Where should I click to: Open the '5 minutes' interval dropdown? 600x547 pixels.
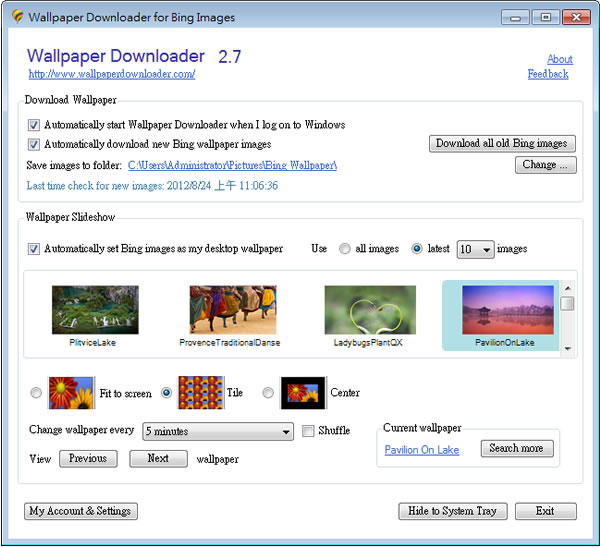(x=218, y=431)
